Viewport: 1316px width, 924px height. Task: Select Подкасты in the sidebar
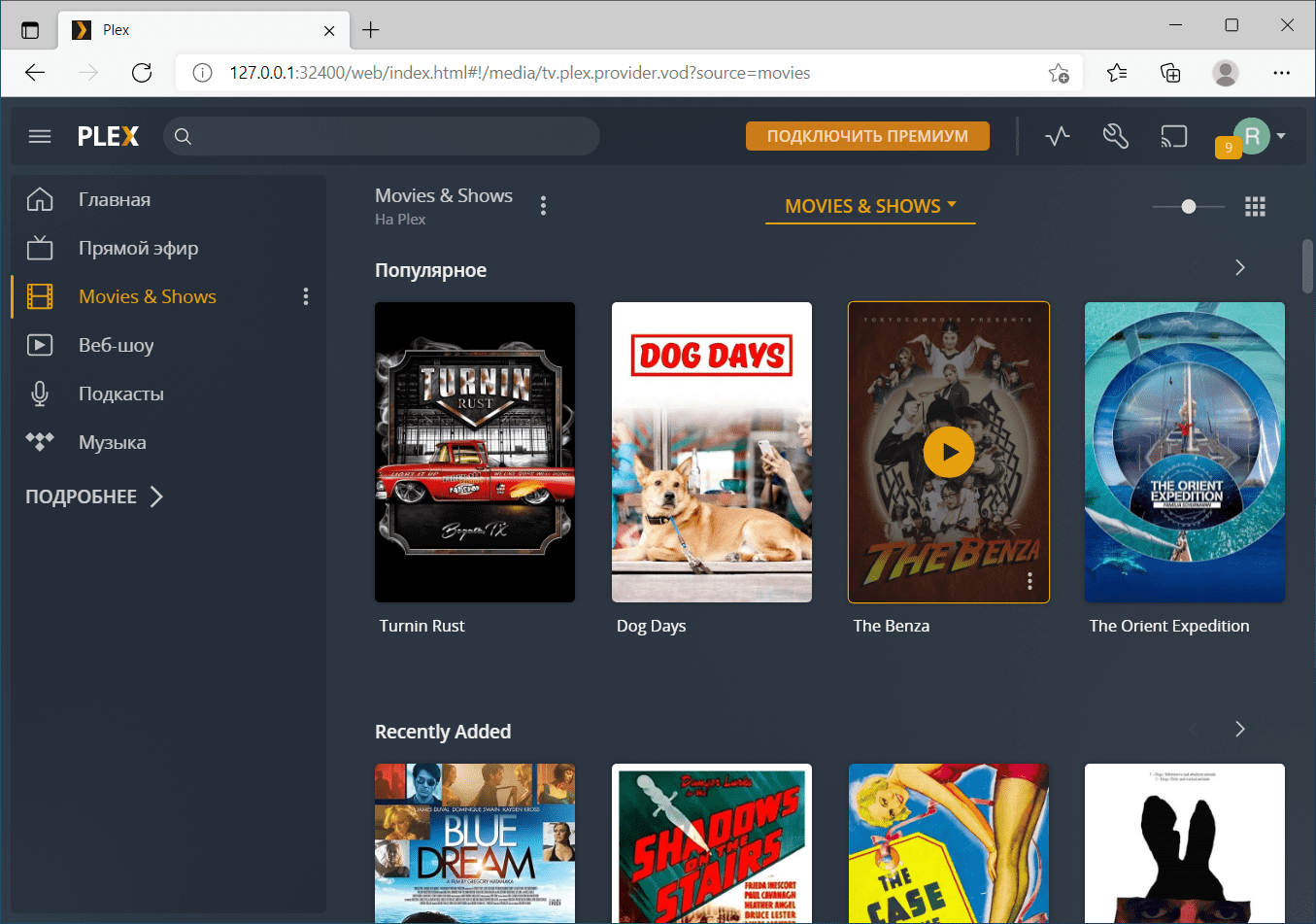point(121,394)
